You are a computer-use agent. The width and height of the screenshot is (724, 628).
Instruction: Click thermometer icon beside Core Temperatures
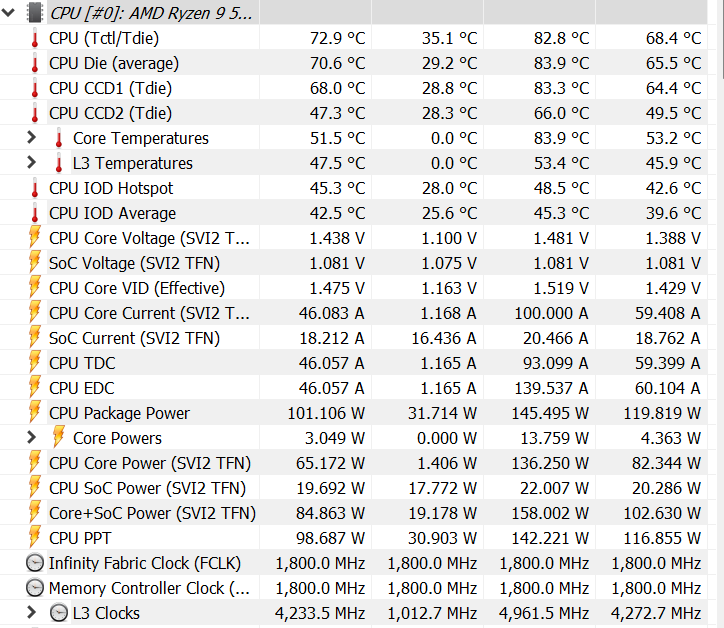59,138
